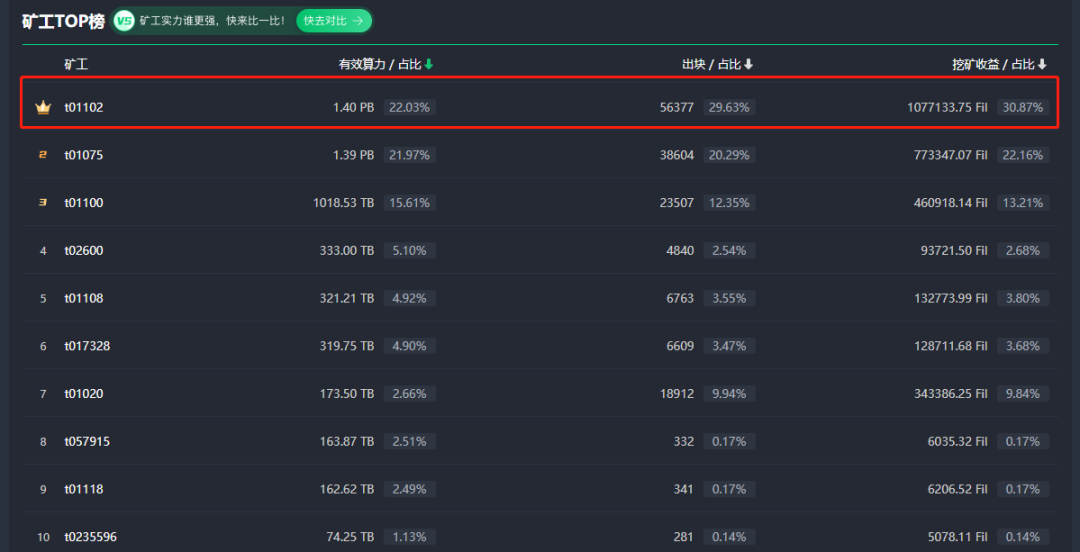Click the rank number 10
The image size is (1080, 552).
point(43,538)
